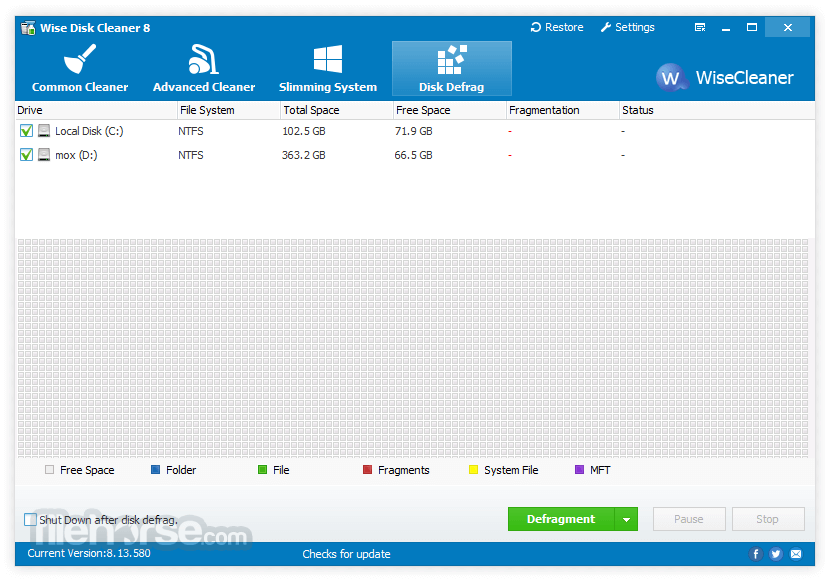This screenshot has height=581, width=828.
Task: Sort by File System column header
Action: click(229, 110)
